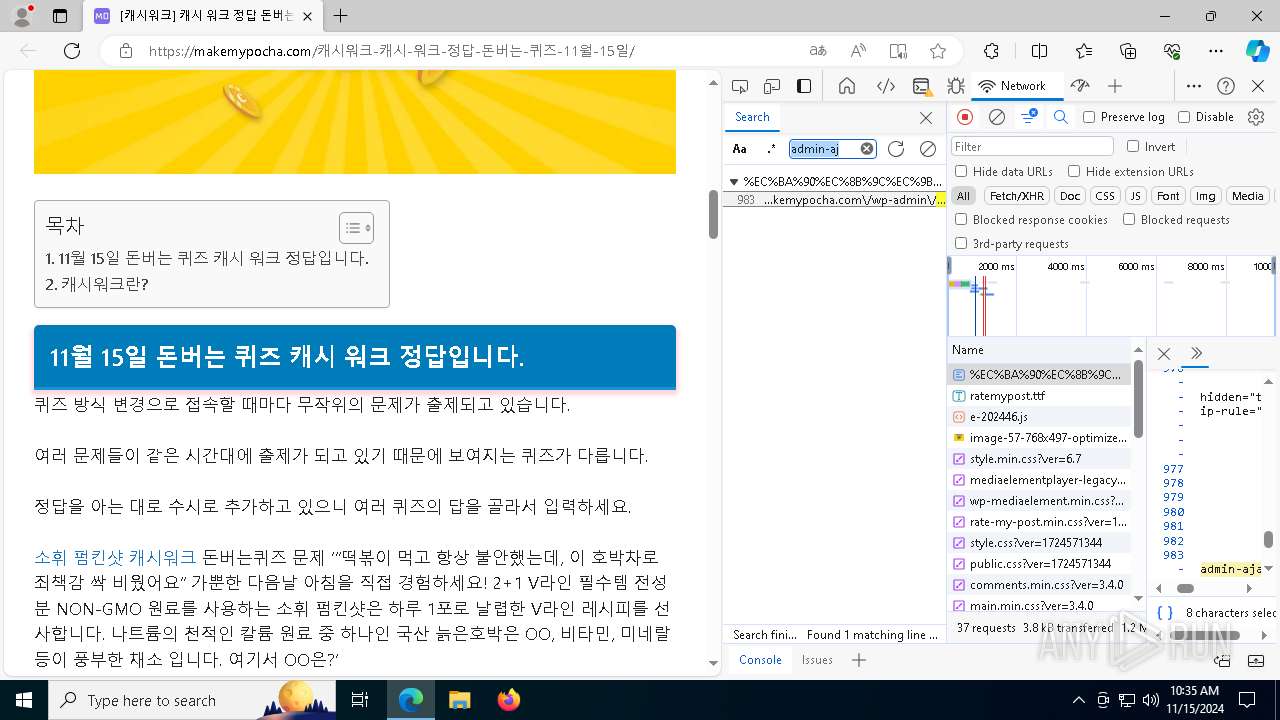Filter requests by Fetch/XHR
This screenshot has height=720, width=1280.
pyautogui.click(x=1017, y=196)
